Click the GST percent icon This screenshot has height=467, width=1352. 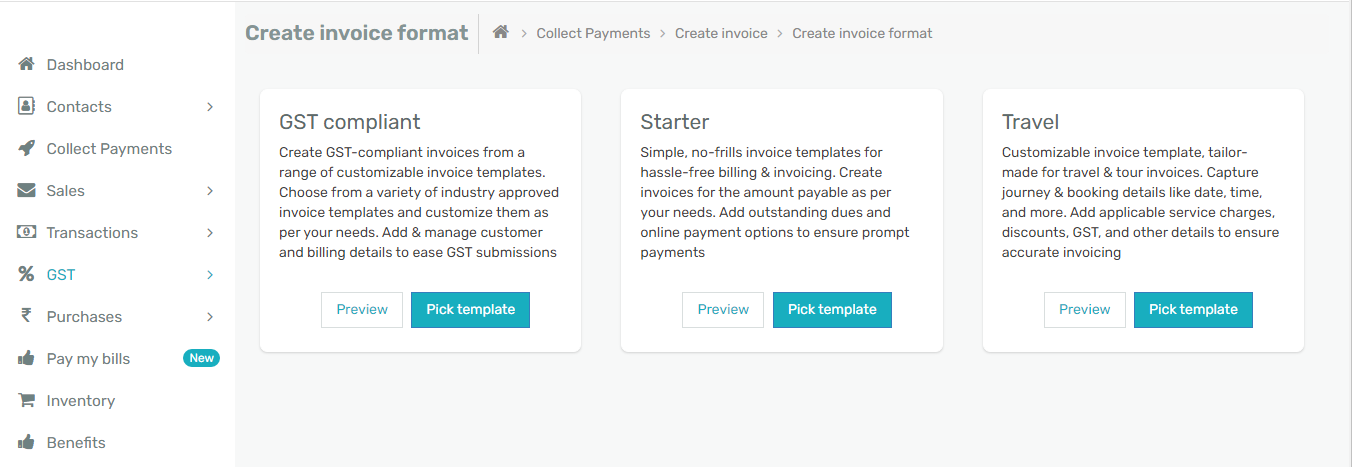[27, 275]
